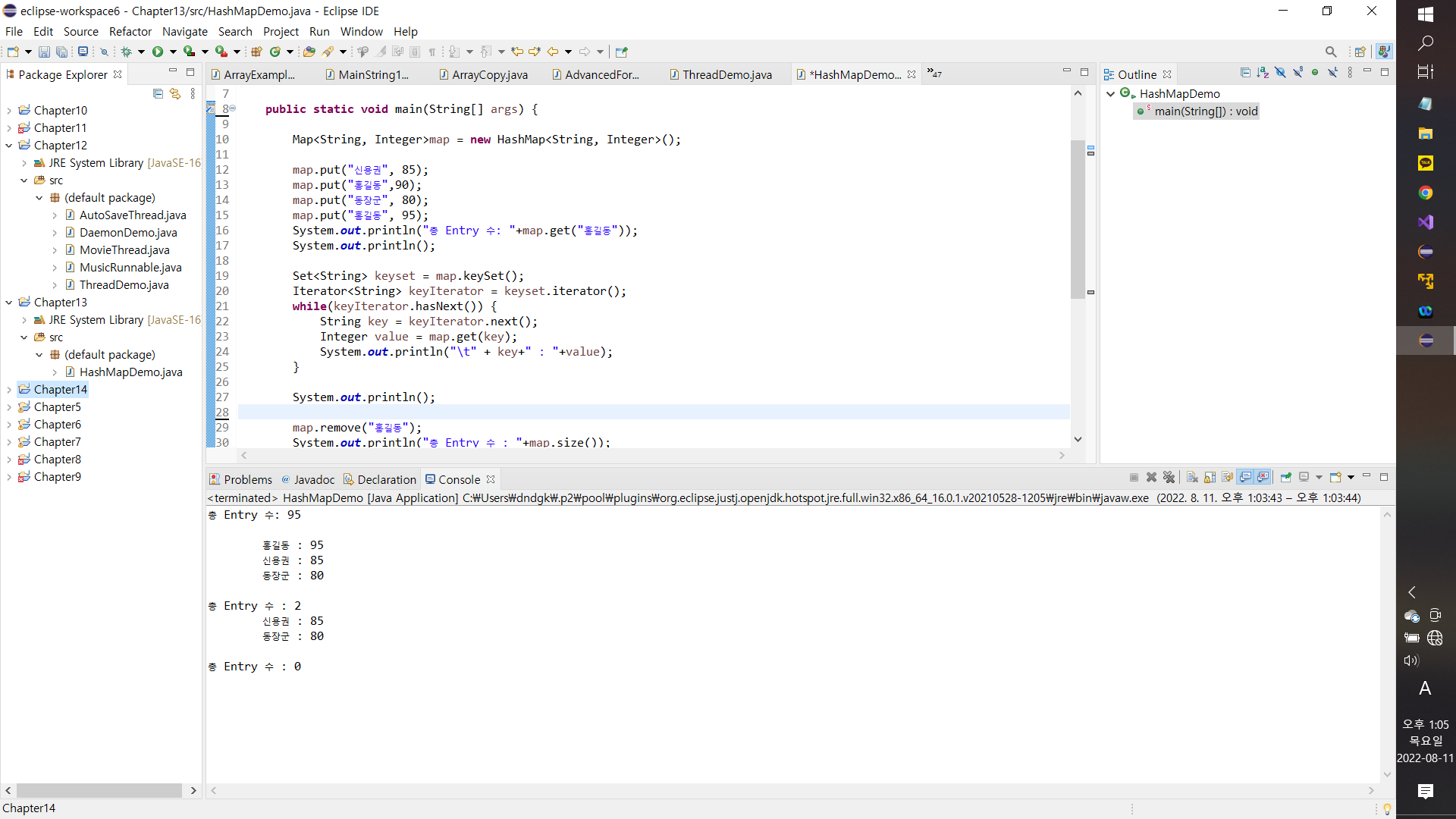Image resolution: width=1456 pixels, height=819 pixels.
Task: Open Chrome from the Windows taskbar
Action: [x=1426, y=193]
